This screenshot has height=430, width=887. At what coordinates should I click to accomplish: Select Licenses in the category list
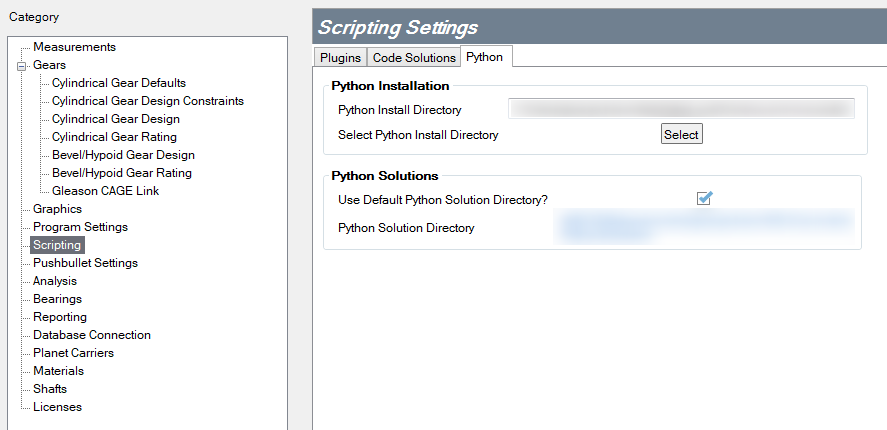(x=57, y=407)
